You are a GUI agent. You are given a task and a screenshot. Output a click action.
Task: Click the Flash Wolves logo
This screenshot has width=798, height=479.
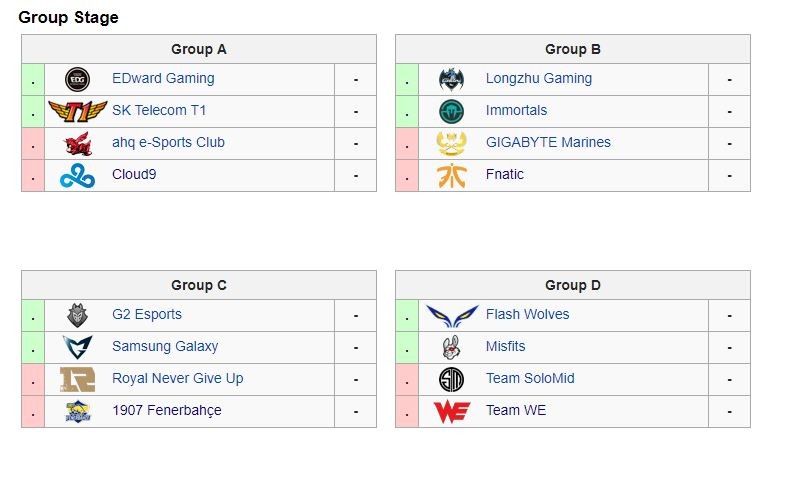click(452, 316)
